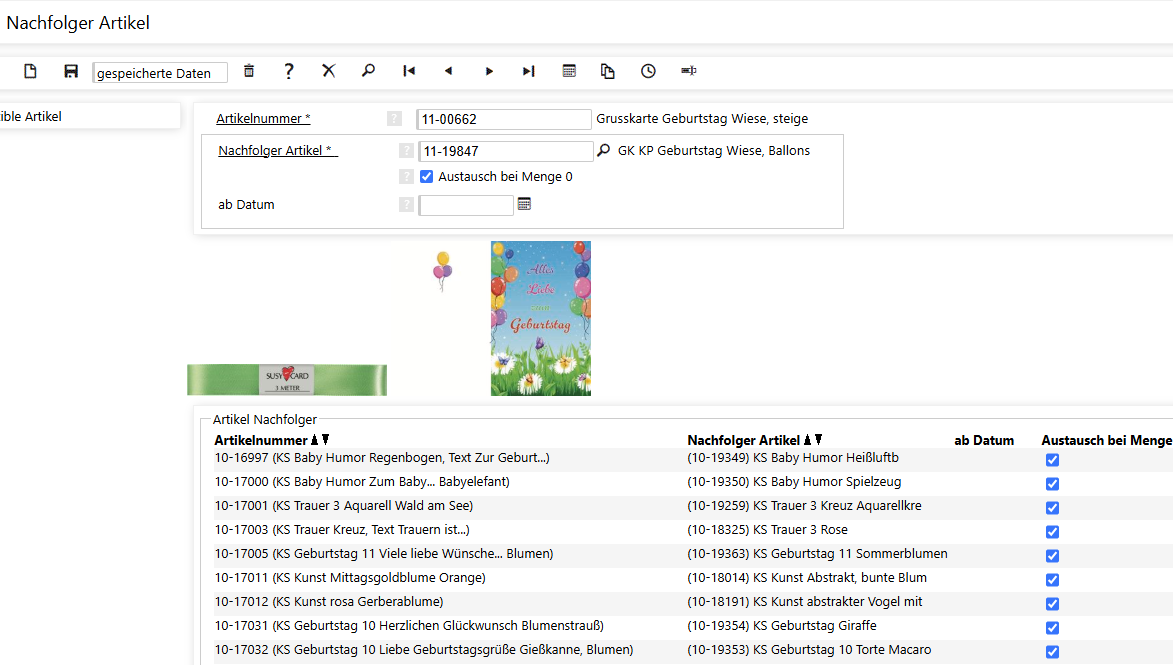The width and height of the screenshot is (1173, 665).
Task: Click the save floppy disk icon
Action: 71,71
